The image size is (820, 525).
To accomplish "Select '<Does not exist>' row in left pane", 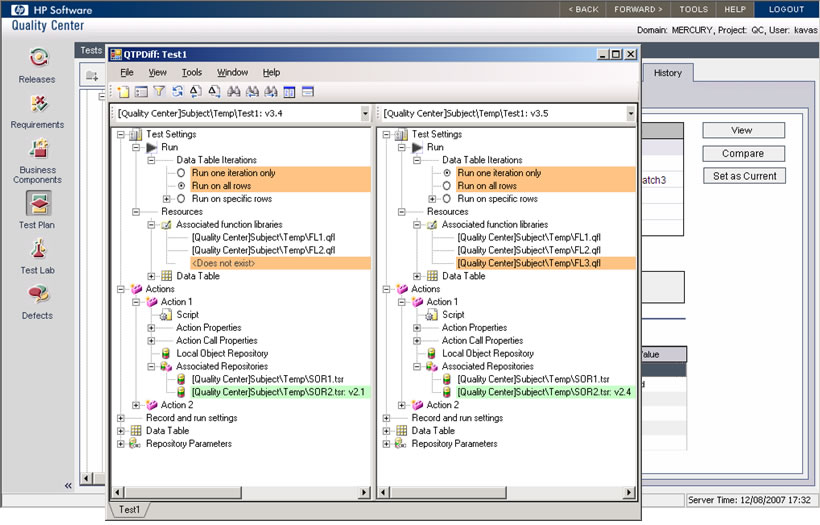I will pyautogui.click(x=280, y=263).
